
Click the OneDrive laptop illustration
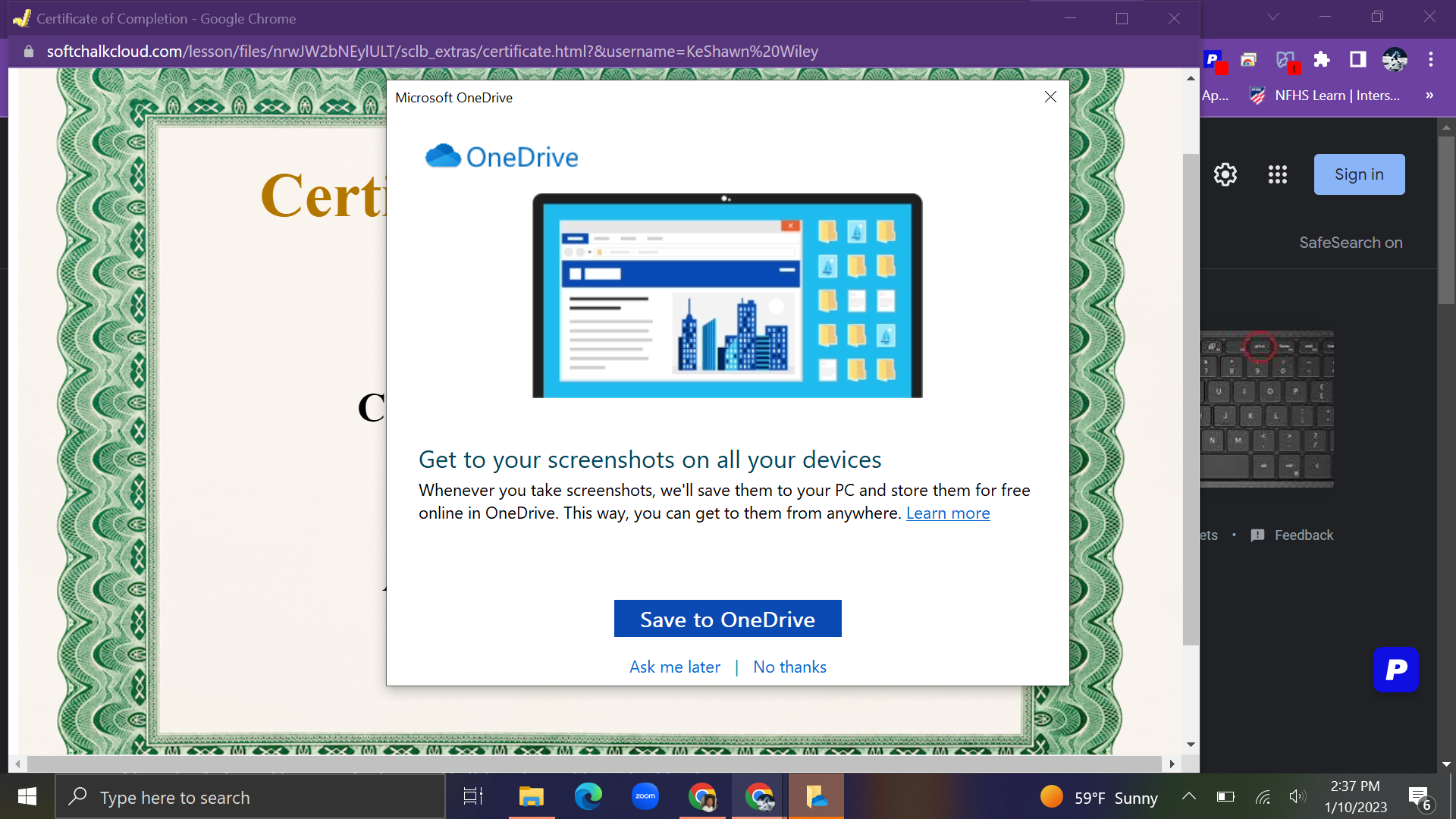point(727,296)
